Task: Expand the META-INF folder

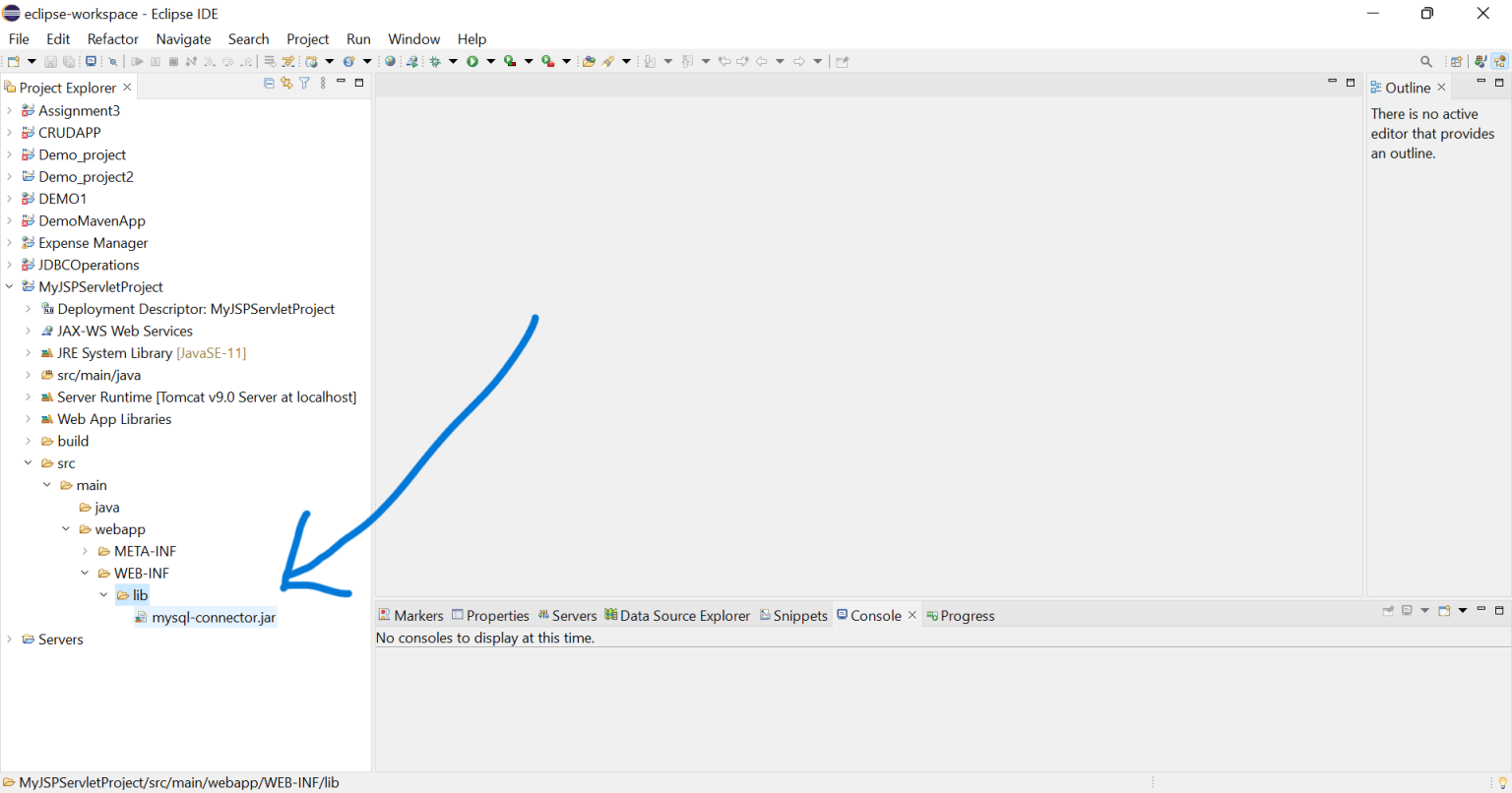Action: pos(85,551)
